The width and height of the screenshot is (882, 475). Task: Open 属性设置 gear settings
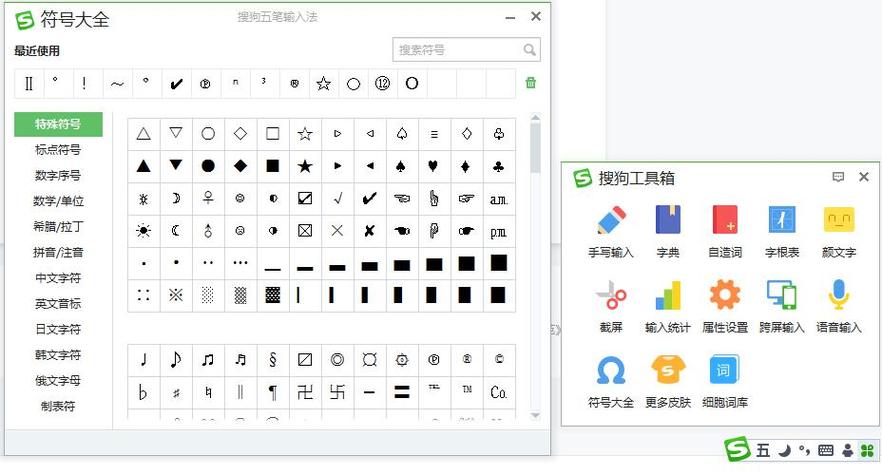pyautogui.click(x=725, y=307)
